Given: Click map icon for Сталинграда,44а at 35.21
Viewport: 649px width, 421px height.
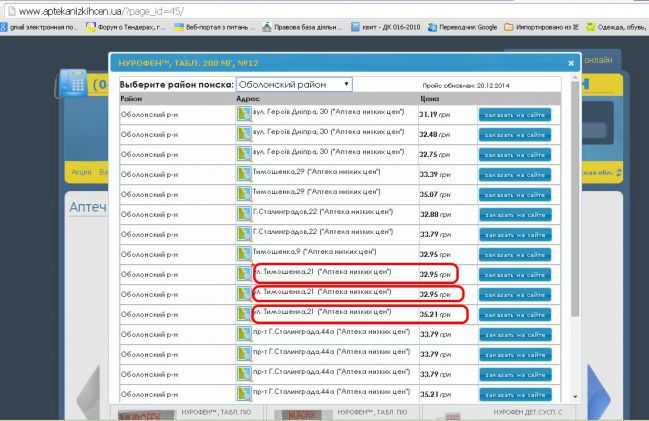Looking at the screenshot, I should [x=244, y=394].
